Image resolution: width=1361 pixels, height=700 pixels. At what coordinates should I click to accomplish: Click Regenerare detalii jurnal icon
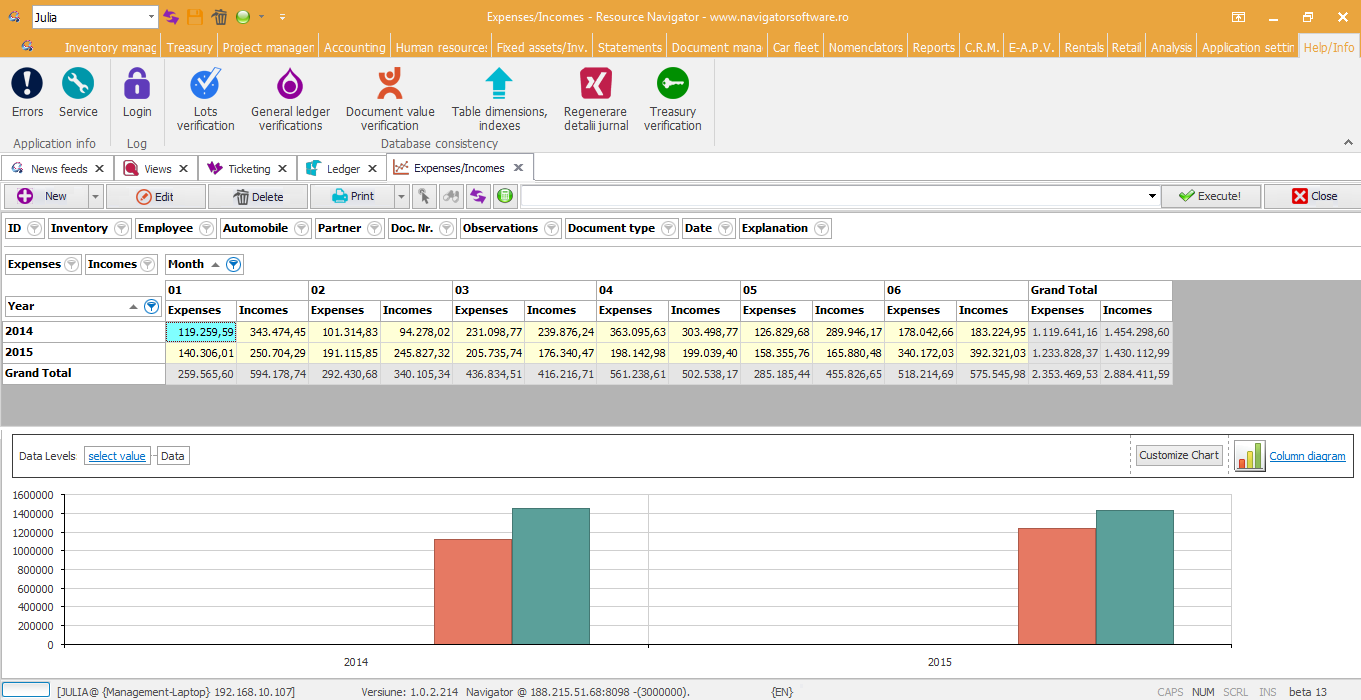pyautogui.click(x=596, y=84)
